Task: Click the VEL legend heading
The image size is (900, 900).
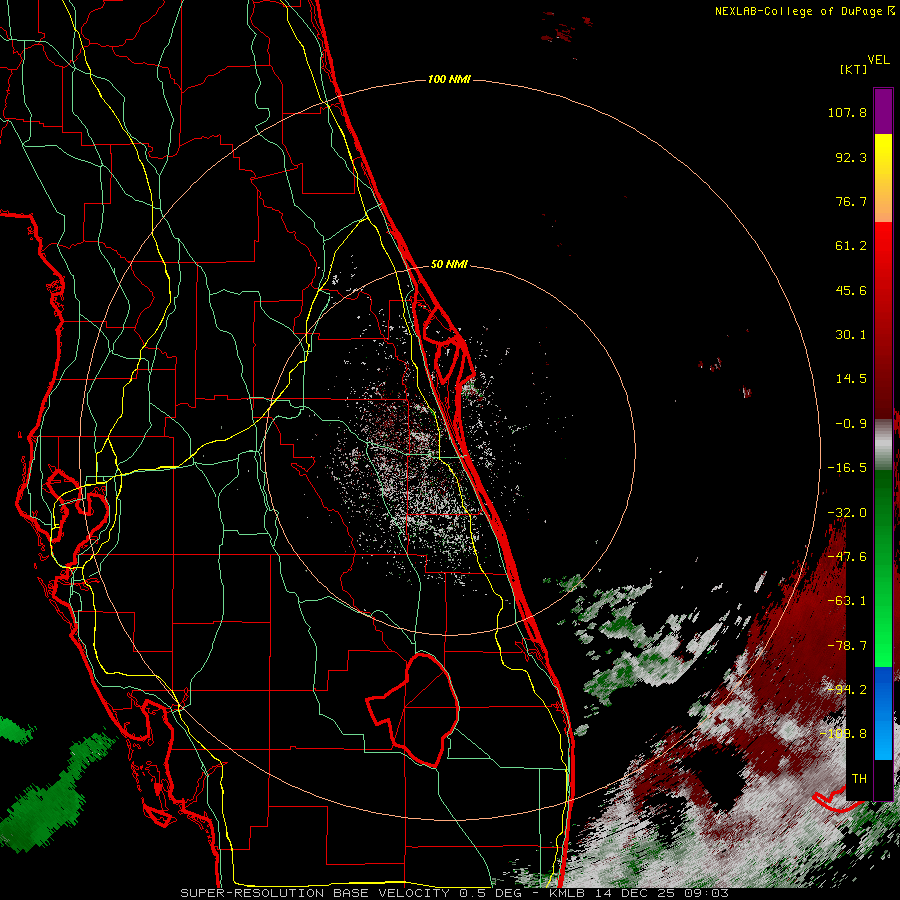Action: tap(878, 60)
